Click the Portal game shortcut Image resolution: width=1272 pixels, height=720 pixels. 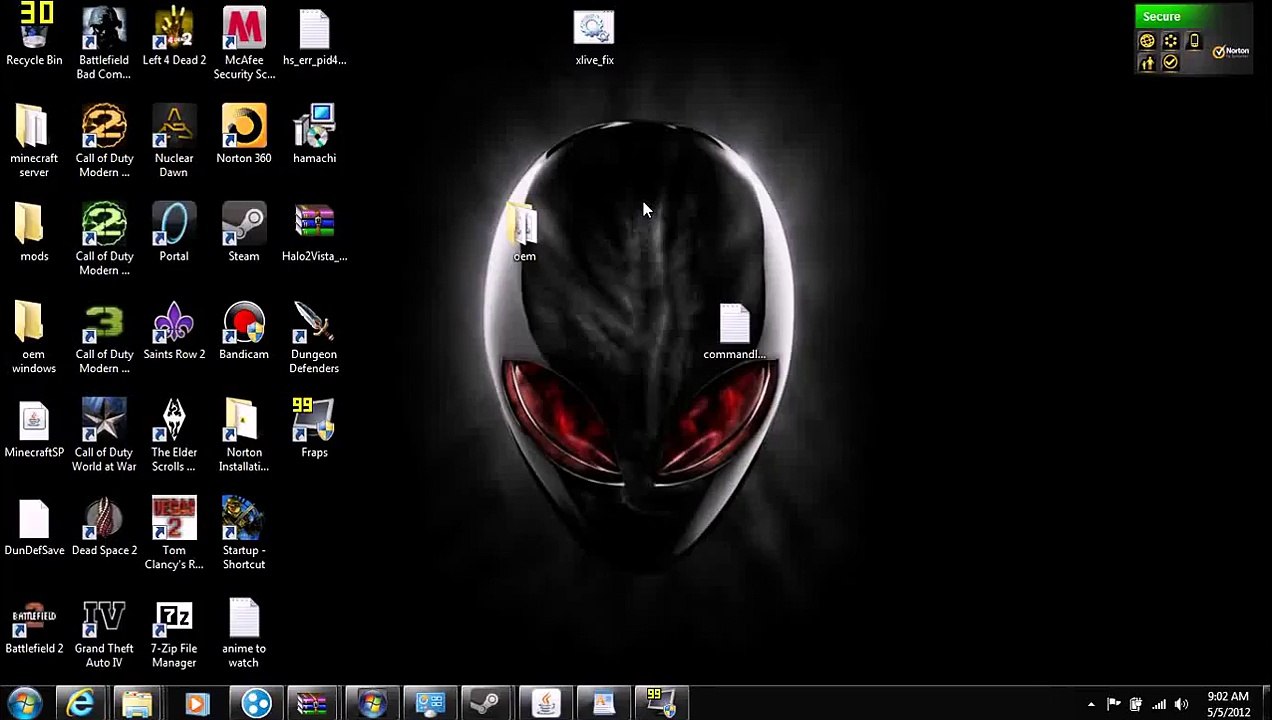click(x=173, y=232)
